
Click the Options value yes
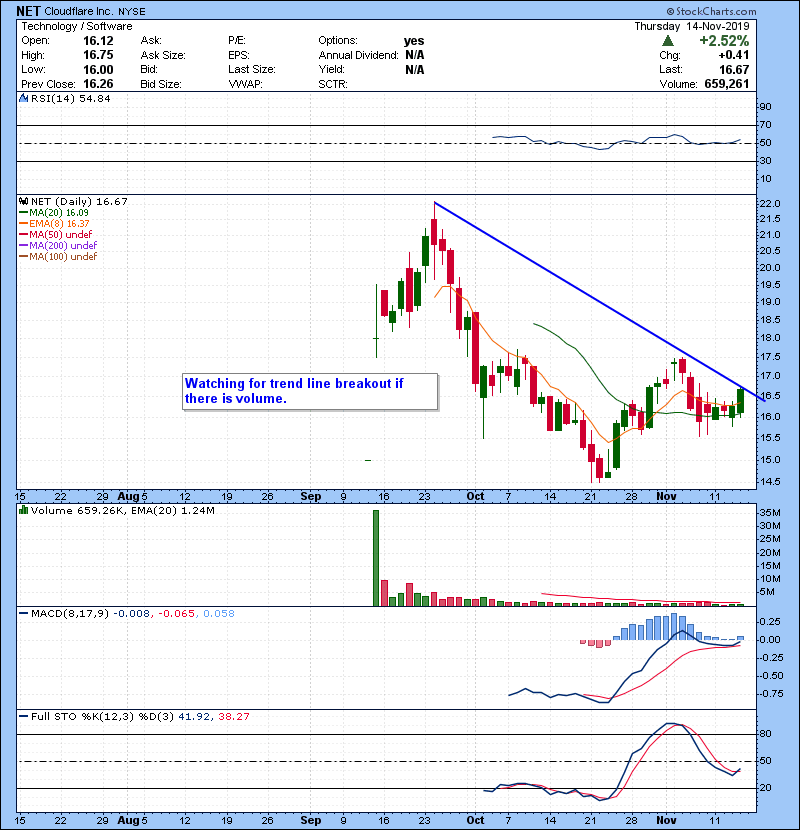coord(414,41)
